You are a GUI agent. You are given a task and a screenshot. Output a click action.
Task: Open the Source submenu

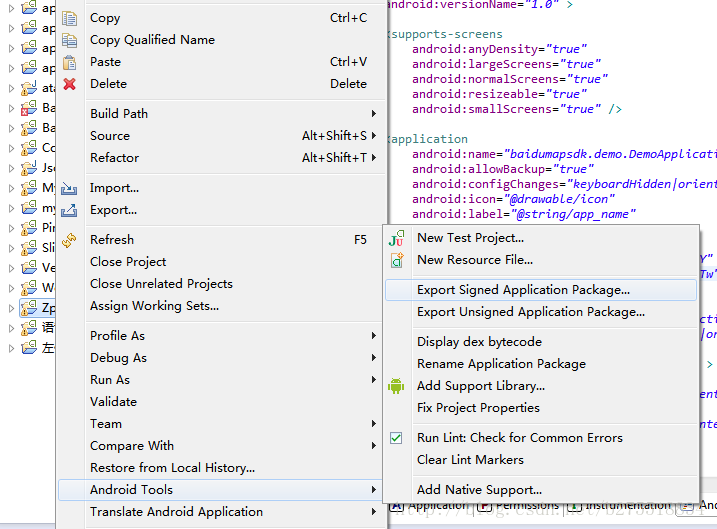222,136
